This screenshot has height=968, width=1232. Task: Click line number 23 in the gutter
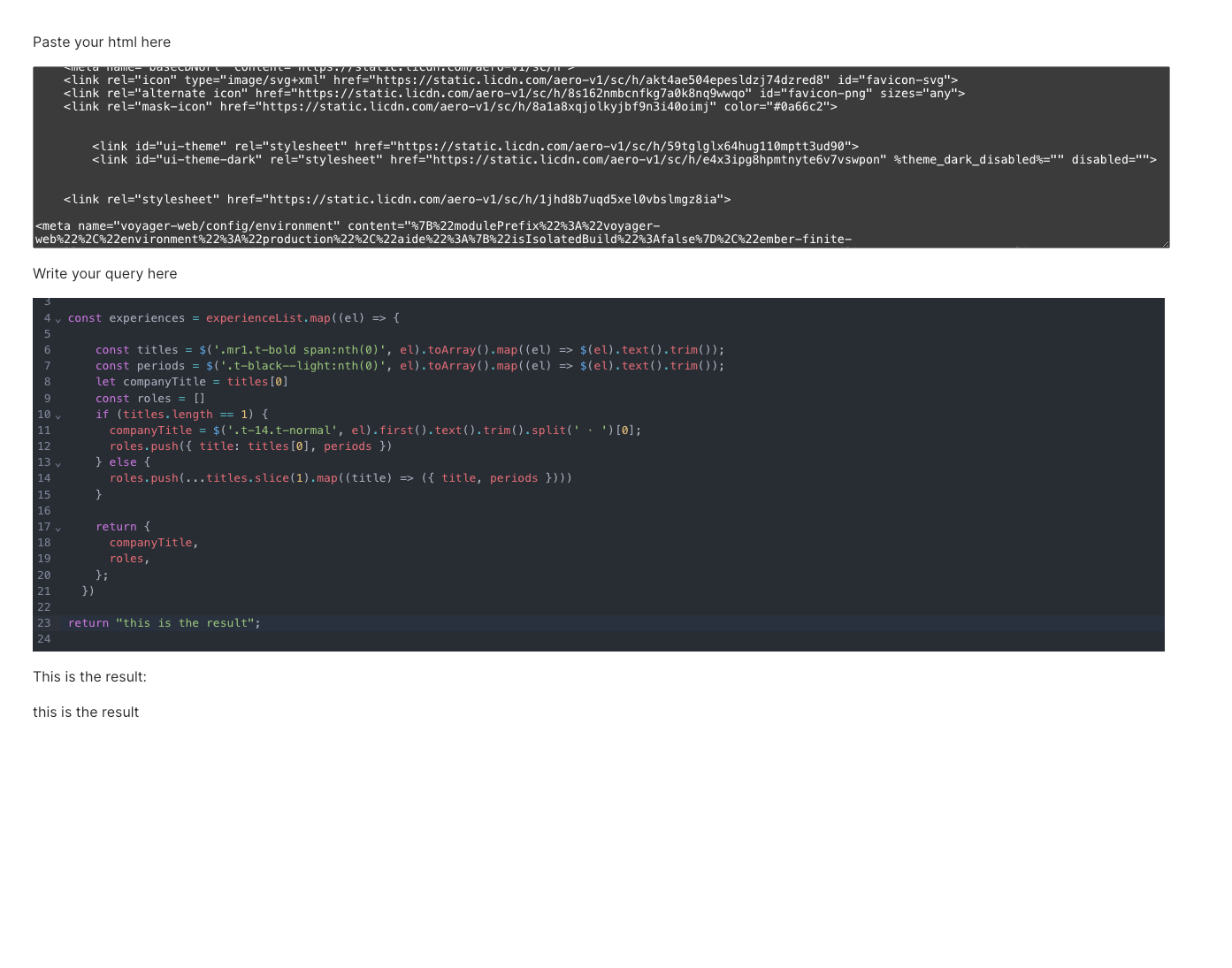pos(44,623)
